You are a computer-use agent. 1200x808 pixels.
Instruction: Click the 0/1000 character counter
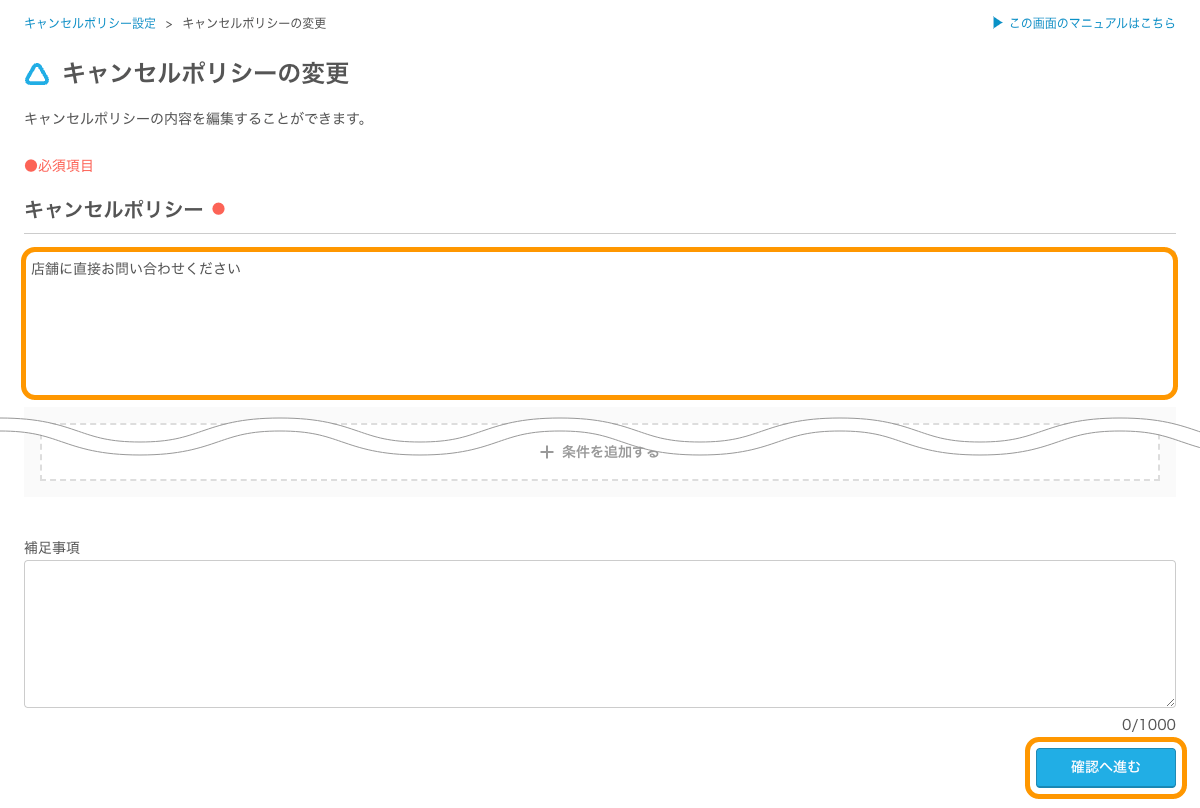click(x=1148, y=725)
